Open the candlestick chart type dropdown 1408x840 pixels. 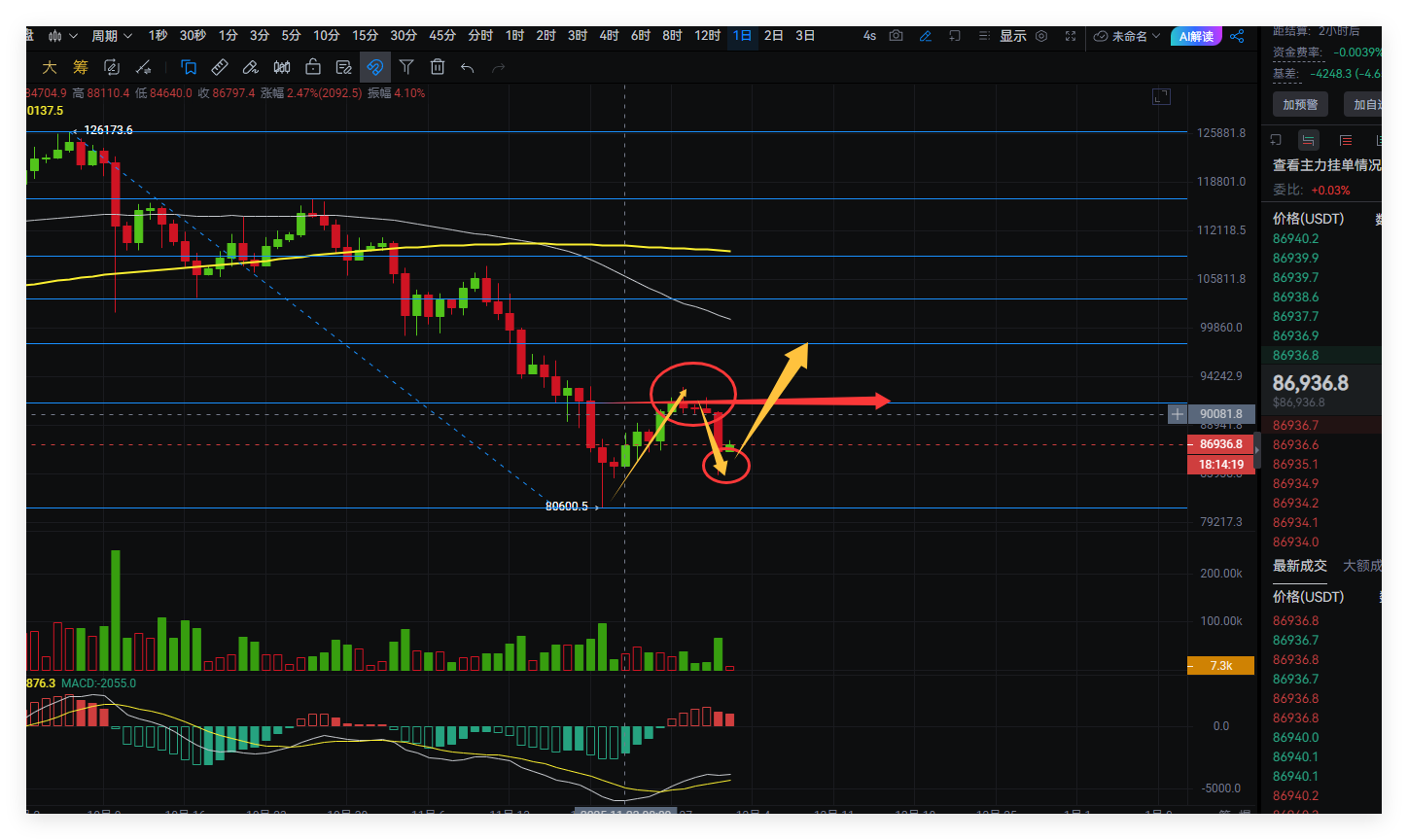coord(63,36)
